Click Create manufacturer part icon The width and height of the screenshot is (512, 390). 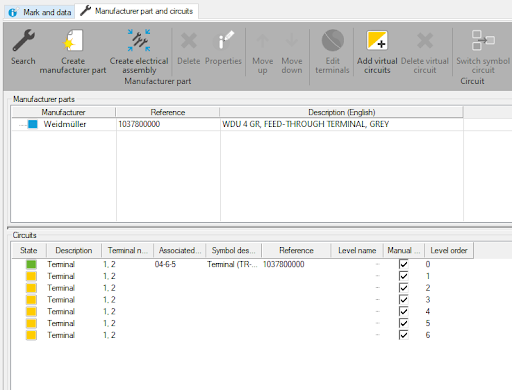(x=73, y=40)
